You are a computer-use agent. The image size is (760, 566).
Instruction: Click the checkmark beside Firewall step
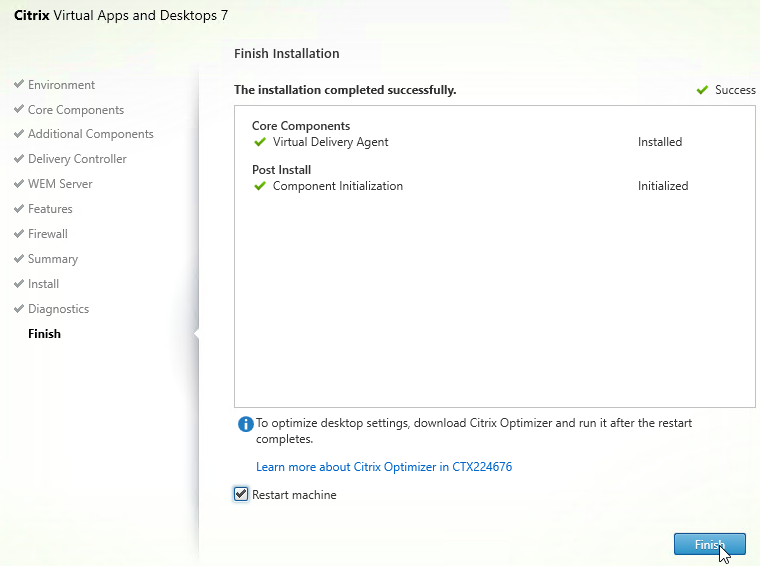[x=19, y=234]
